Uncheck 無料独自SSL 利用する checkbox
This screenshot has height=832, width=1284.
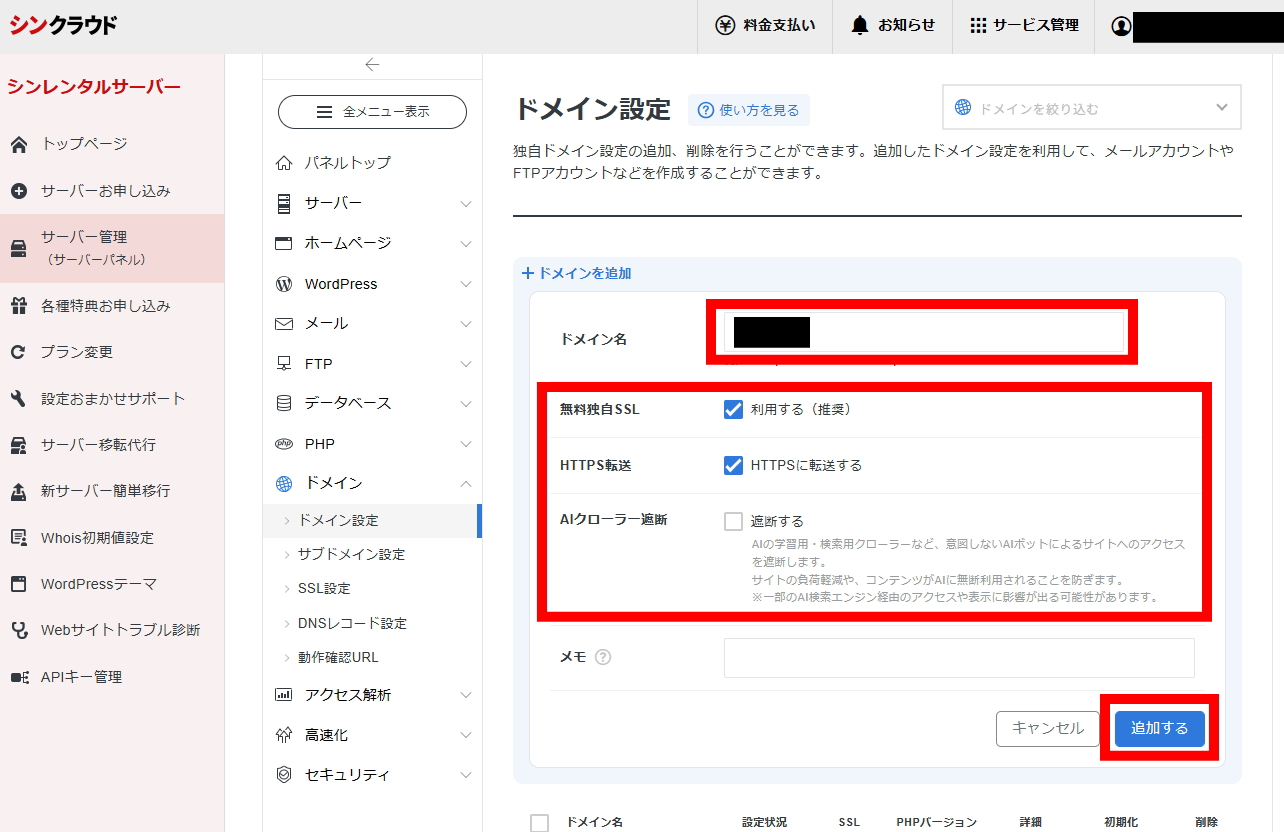(733, 409)
